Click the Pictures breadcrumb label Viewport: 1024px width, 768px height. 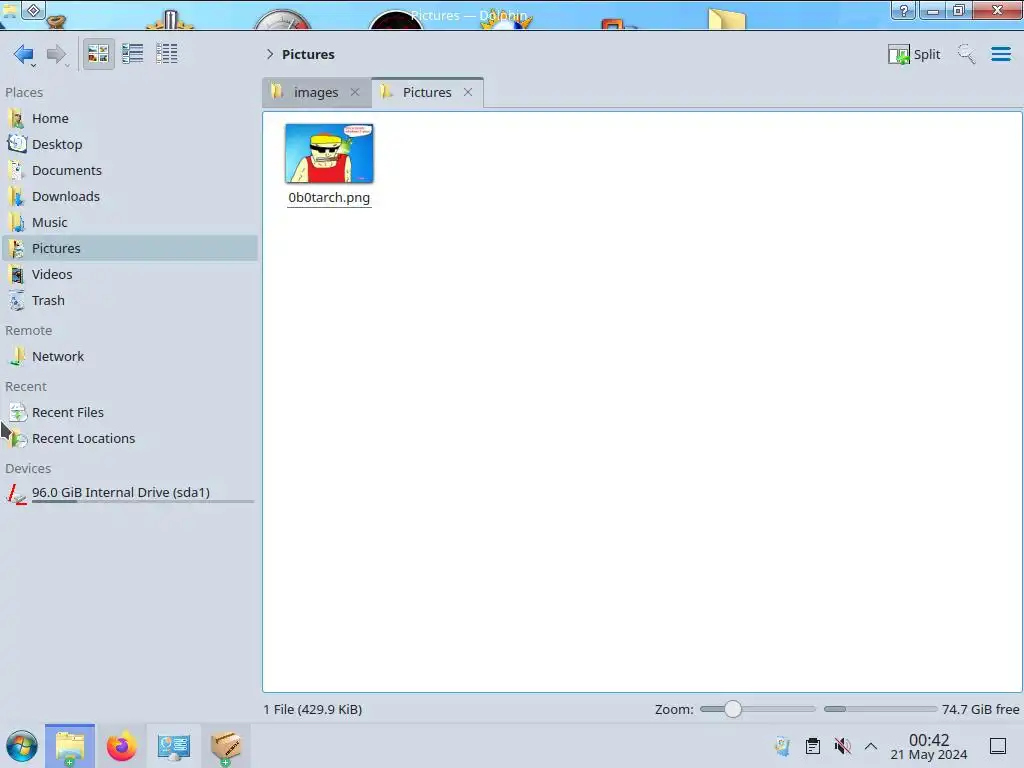tap(308, 54)
